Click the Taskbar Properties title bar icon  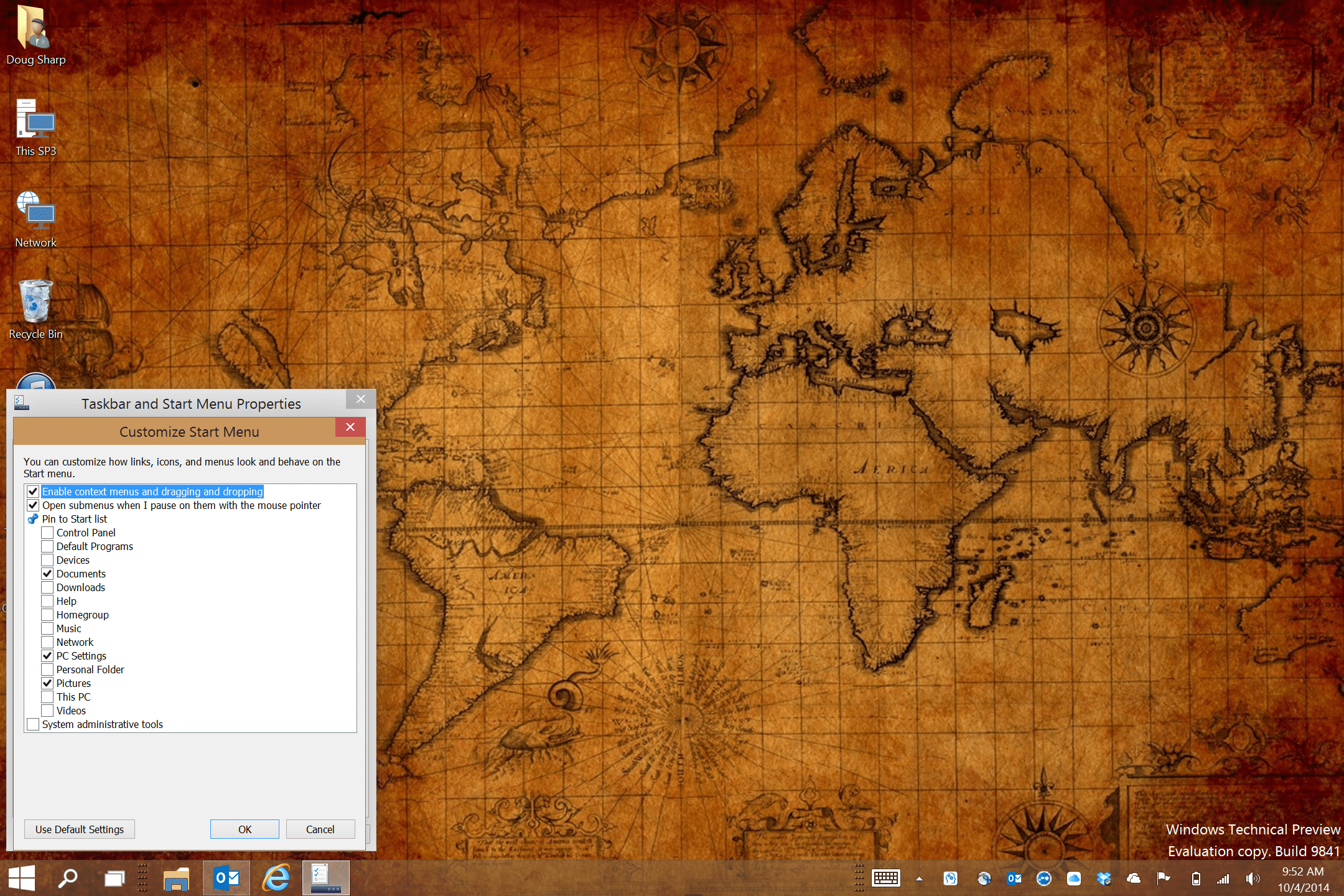pyautogui.click(x=21, y=403)
